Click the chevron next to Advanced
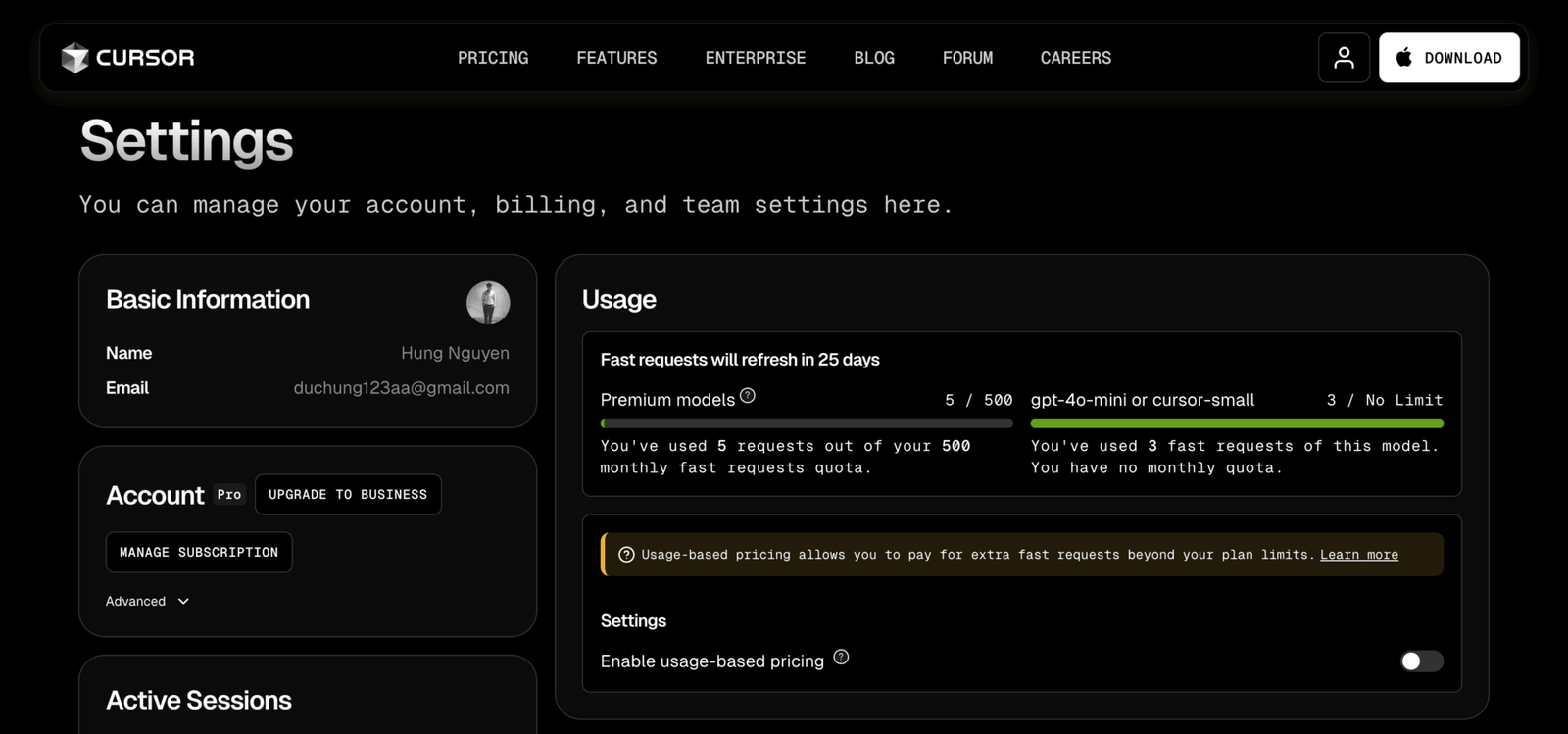The height and width of the screenshot is (734, 1568). [x=183, y=602]
